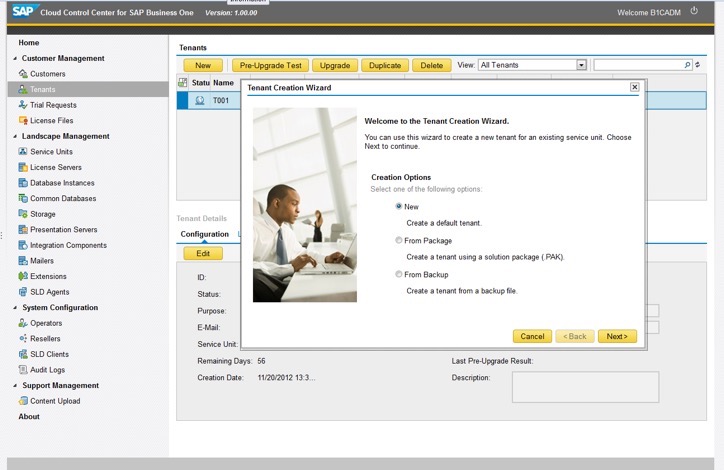Close the Tenant Creation Wizard dialog

point(635,87)
